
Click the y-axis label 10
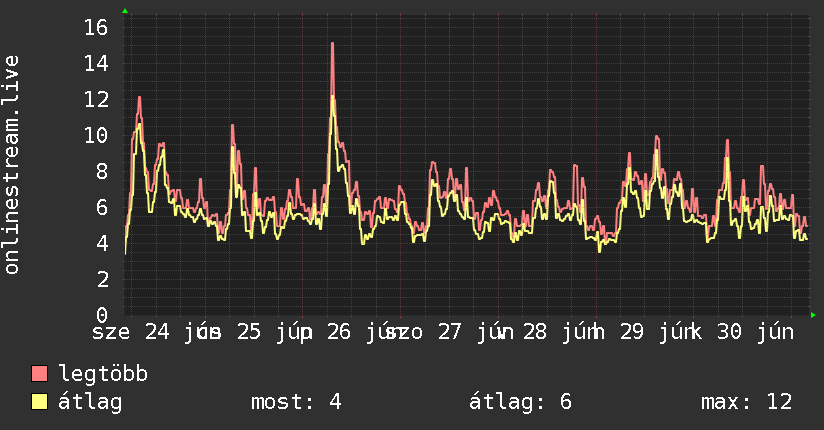point(96,136)
